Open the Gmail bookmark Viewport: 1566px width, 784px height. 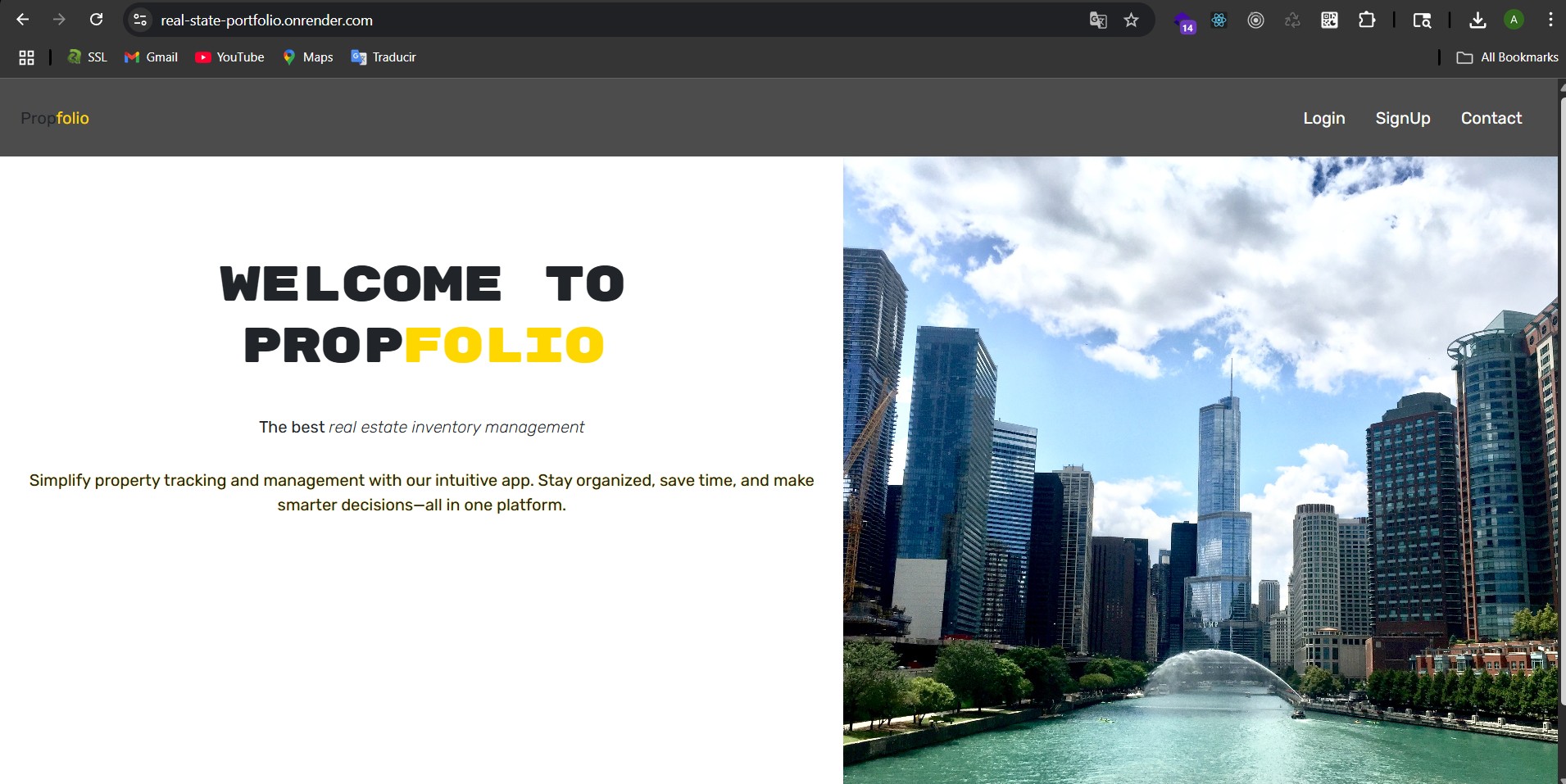(x=151, y=57)
